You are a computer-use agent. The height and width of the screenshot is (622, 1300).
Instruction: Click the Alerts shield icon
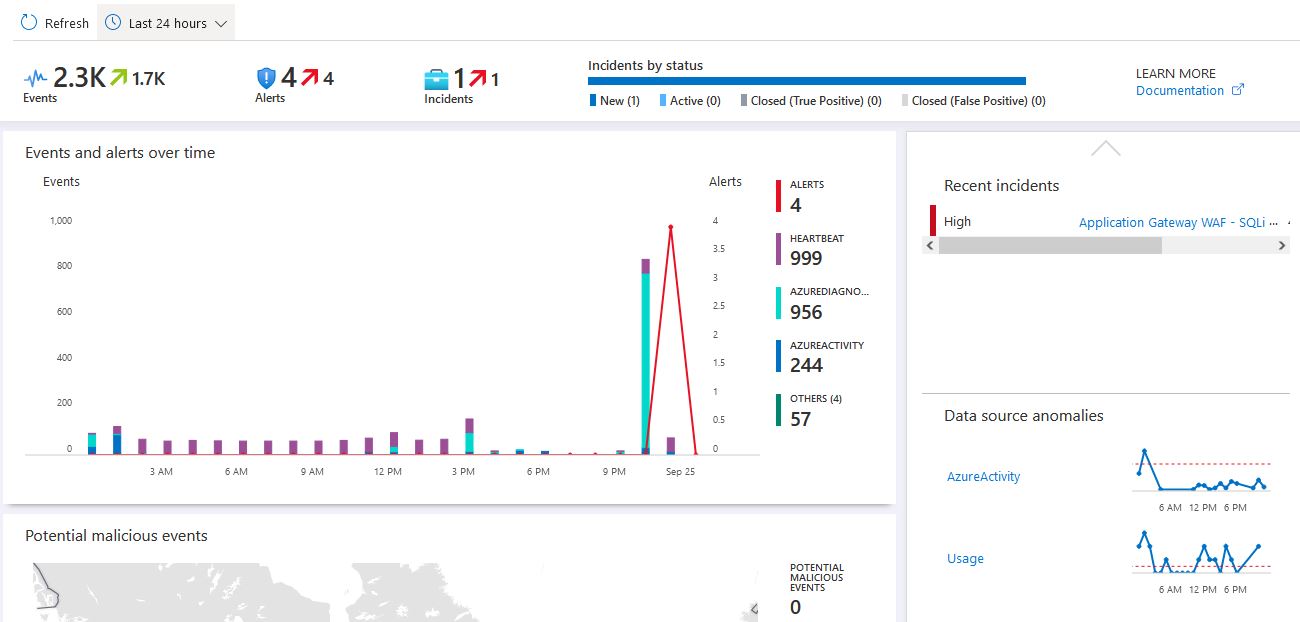(266, 78)
